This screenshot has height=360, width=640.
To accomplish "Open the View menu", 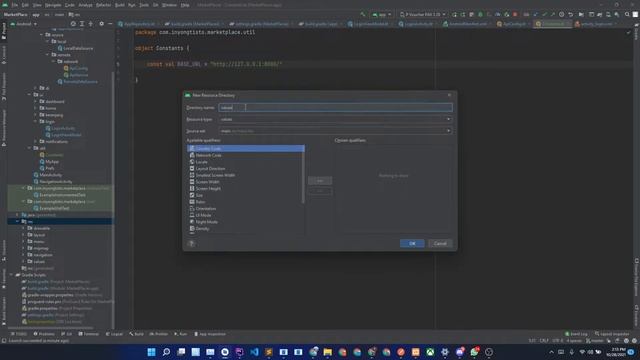I will 37,5.
